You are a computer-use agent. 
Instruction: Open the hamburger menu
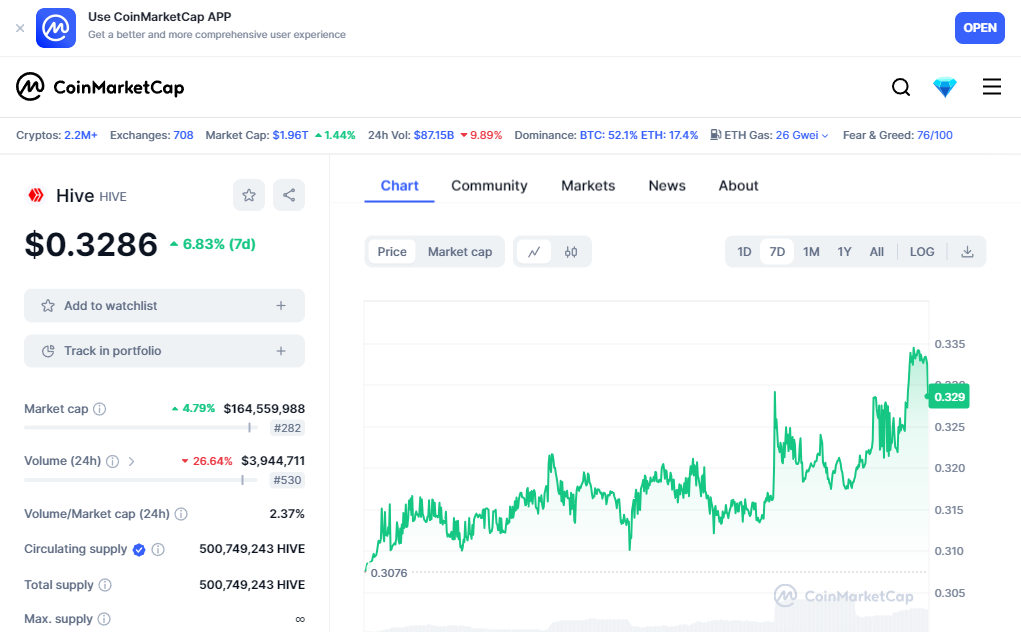992,87
